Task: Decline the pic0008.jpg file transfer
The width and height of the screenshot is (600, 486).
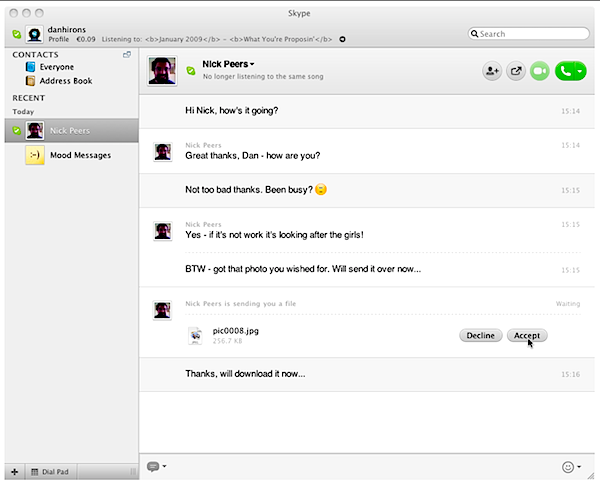Action: tap(481, 336)
